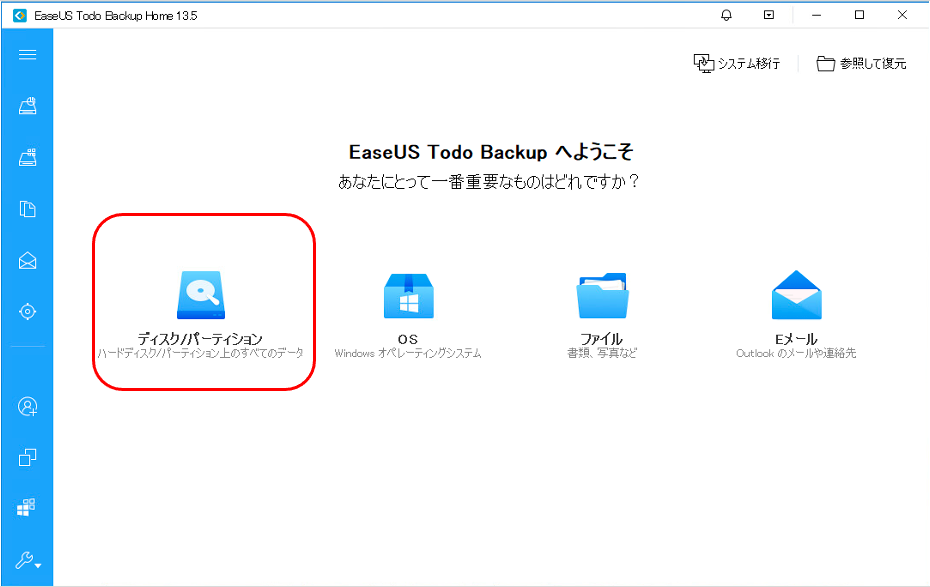Expand the hamburger menu in the sidebar

pos(27,55)
